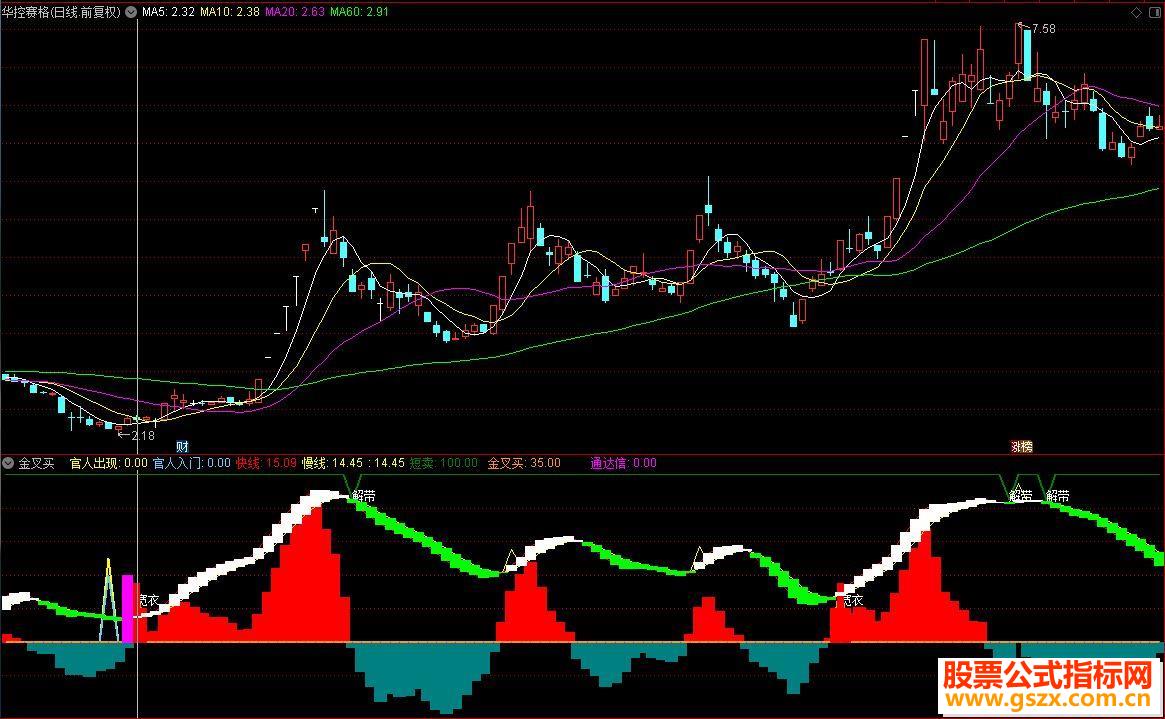Select the 华控赛格(日线,前复权) chart title

pos(62,12)
